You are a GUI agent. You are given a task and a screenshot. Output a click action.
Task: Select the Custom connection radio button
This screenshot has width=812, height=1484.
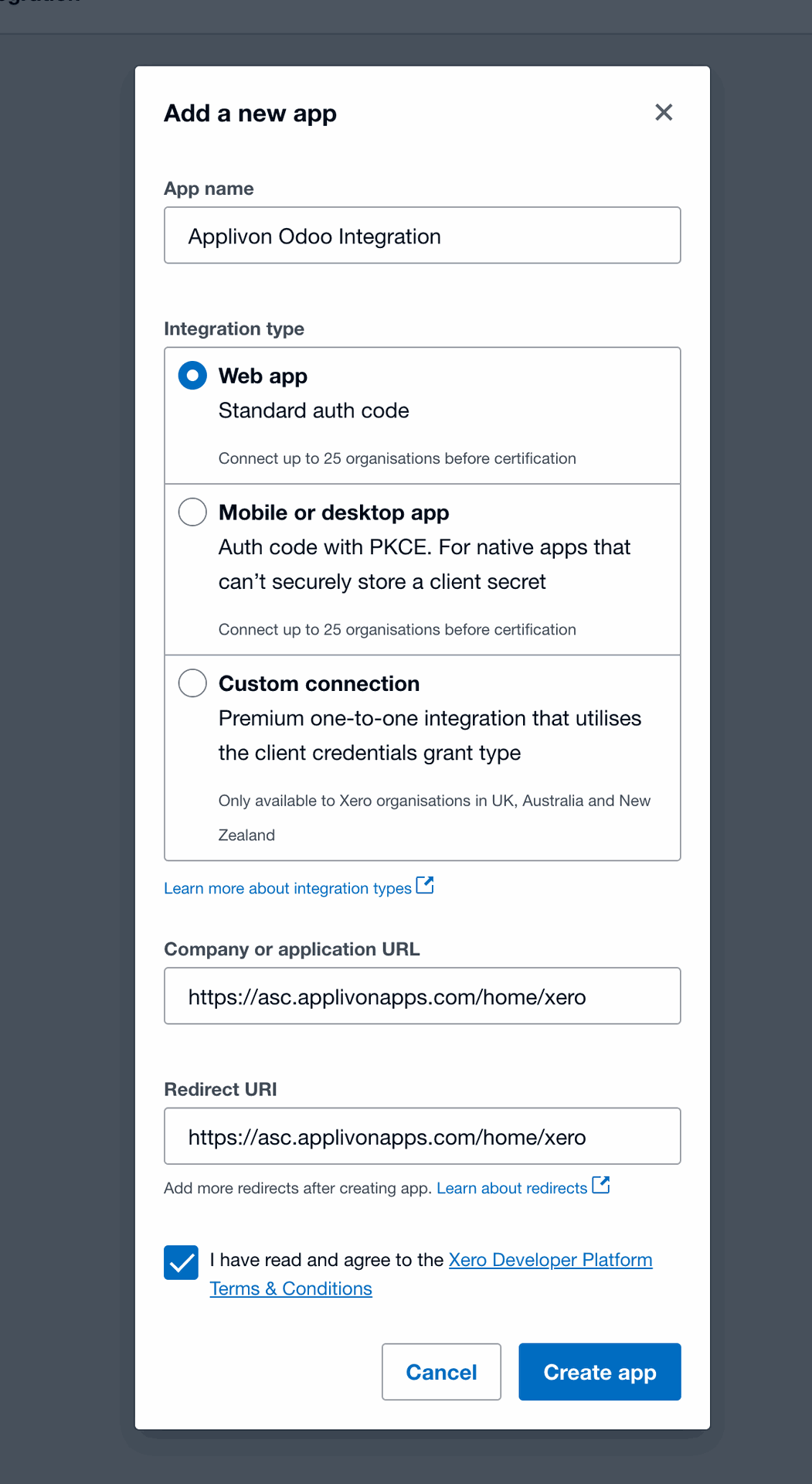pyautogui.click(x=192, y=683)
